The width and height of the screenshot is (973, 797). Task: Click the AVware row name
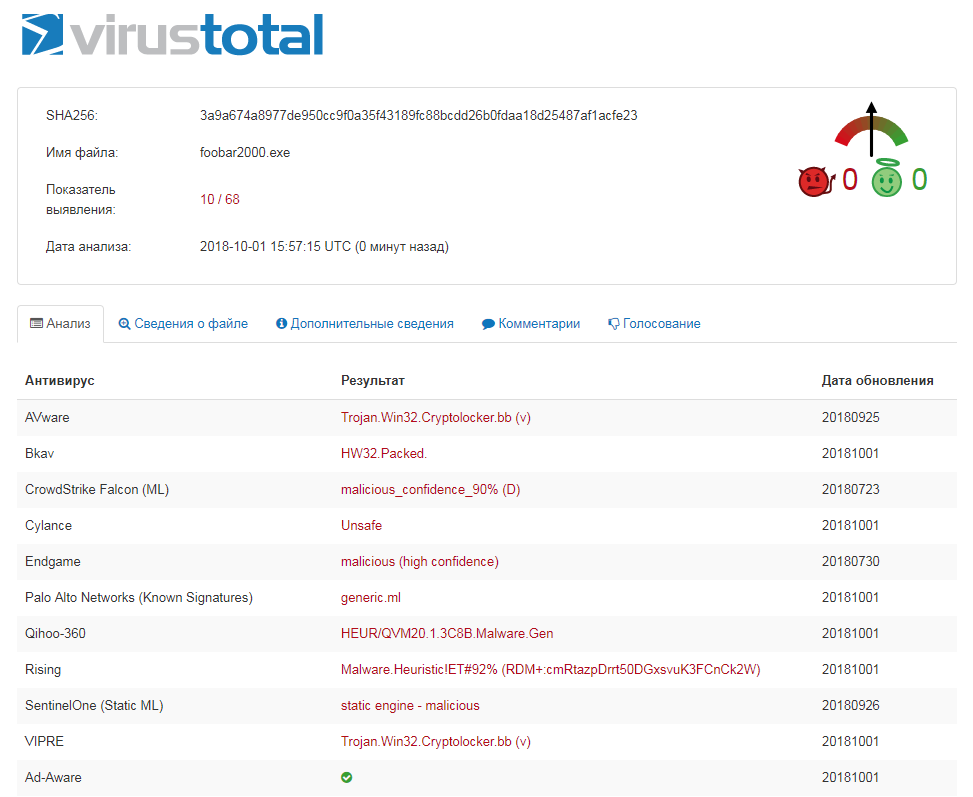47,417
